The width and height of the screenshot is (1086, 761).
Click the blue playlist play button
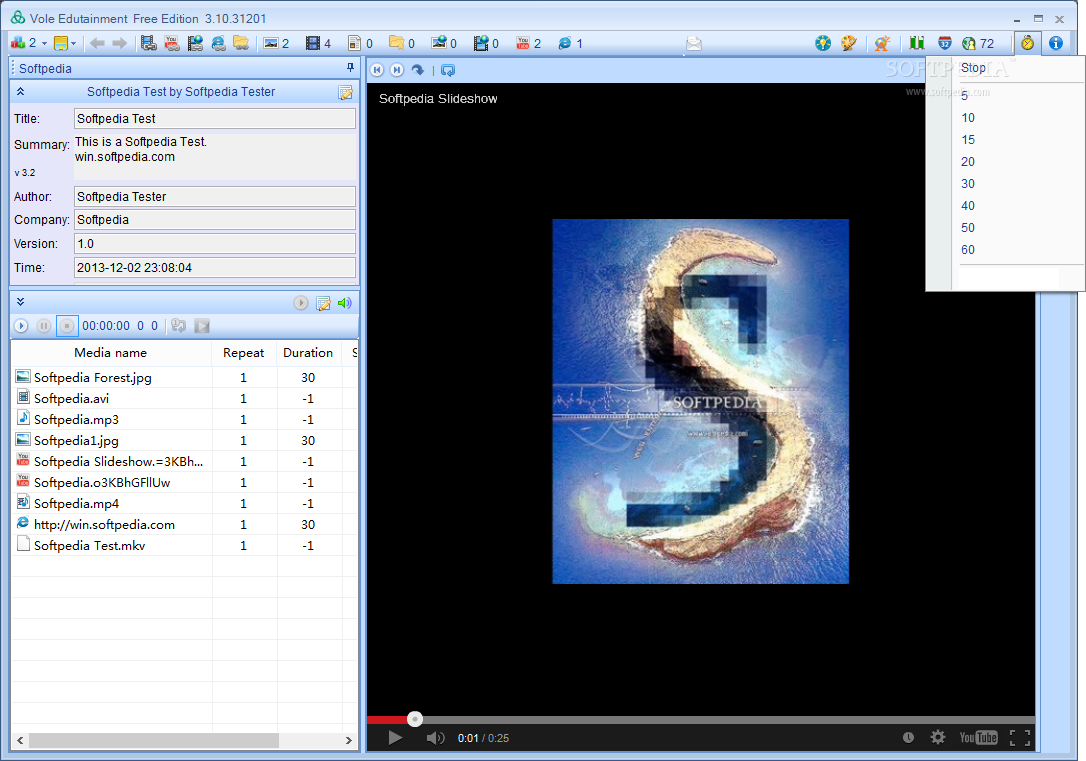pos(21,325)
